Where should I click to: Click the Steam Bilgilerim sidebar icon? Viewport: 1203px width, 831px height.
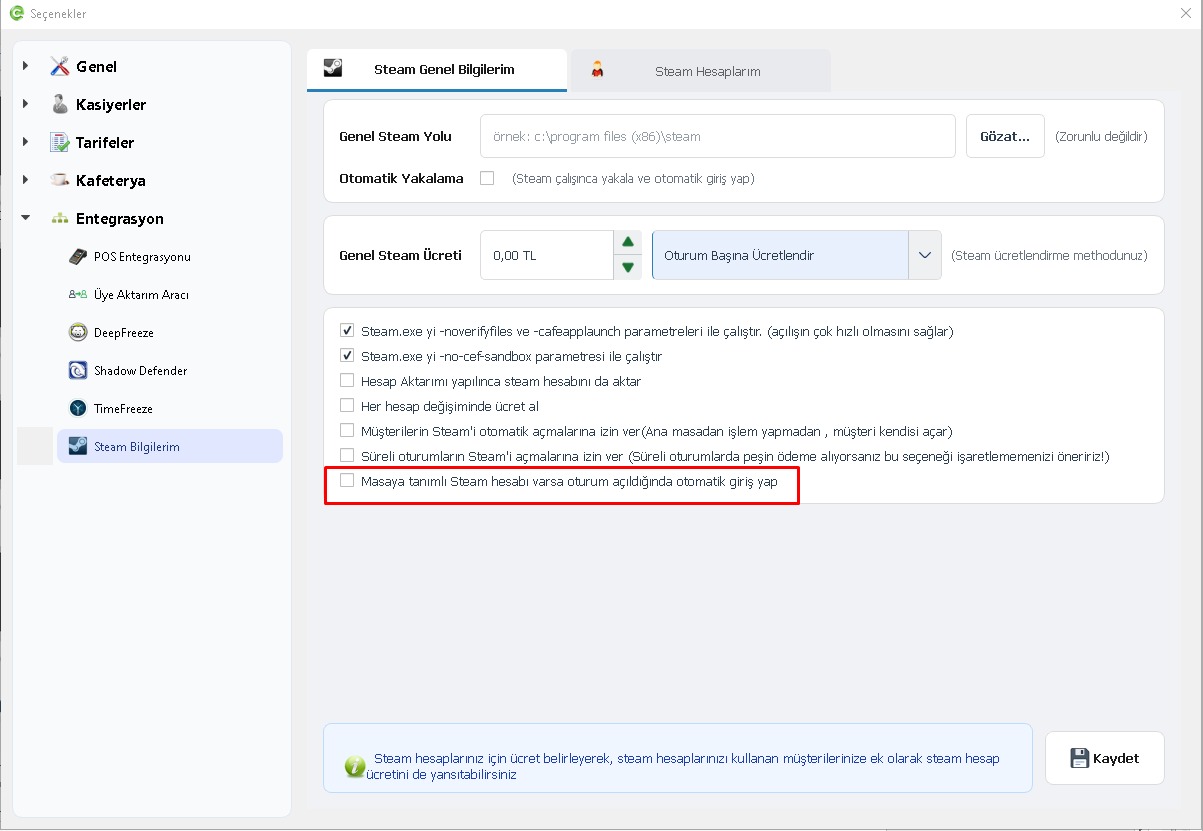click(x=77, y=447)
